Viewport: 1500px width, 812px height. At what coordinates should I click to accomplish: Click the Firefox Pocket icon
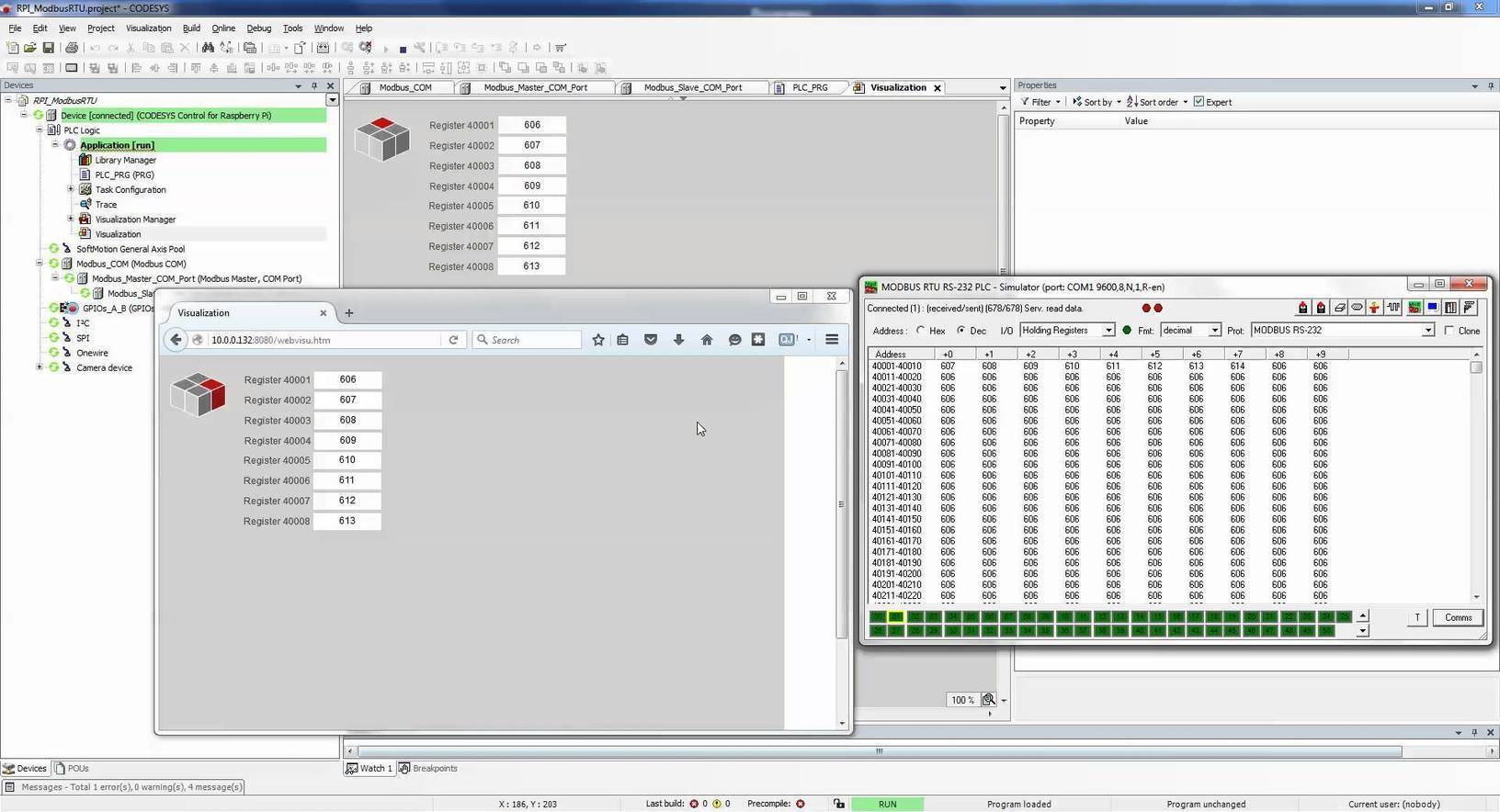tap(651, 340)
